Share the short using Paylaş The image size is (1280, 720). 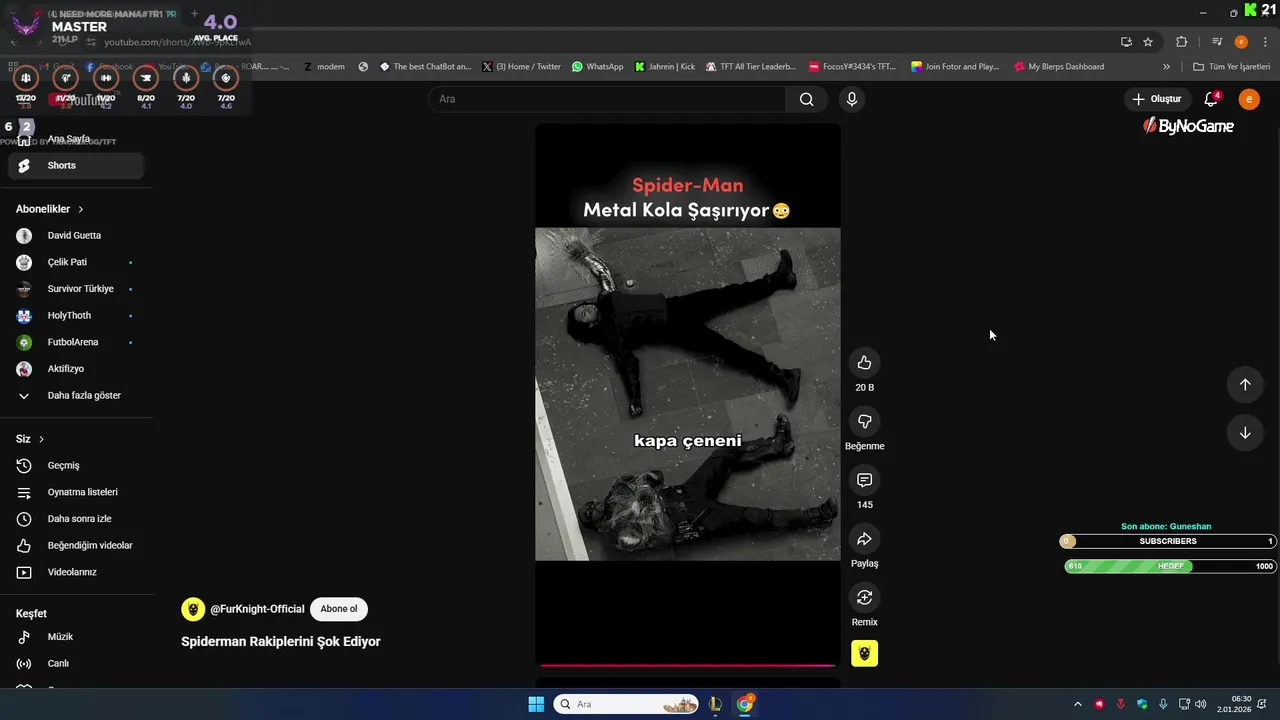[x=864, y=539]
